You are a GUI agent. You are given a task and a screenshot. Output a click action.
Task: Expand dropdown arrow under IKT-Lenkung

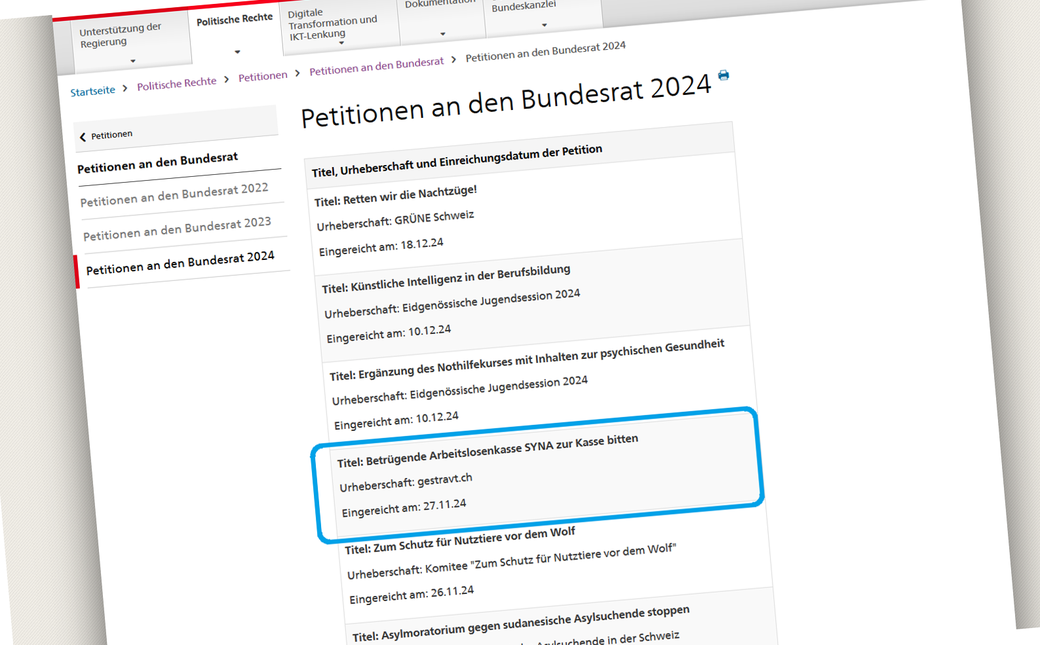click(x=342, y=42)
